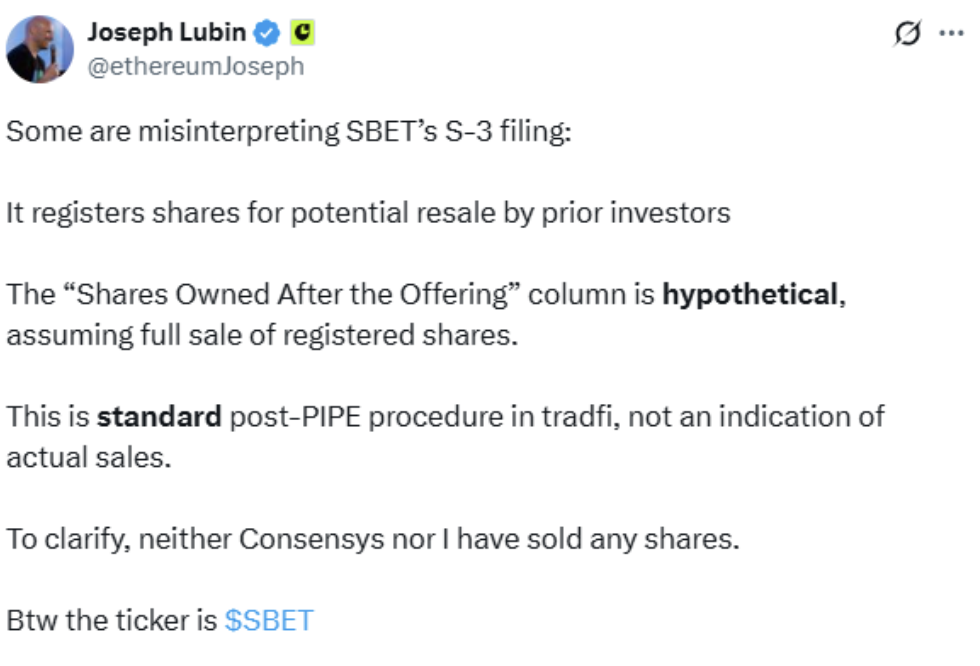Click the bold word "hypothetical"
The image size is (980, 666).
click(750, 294)
